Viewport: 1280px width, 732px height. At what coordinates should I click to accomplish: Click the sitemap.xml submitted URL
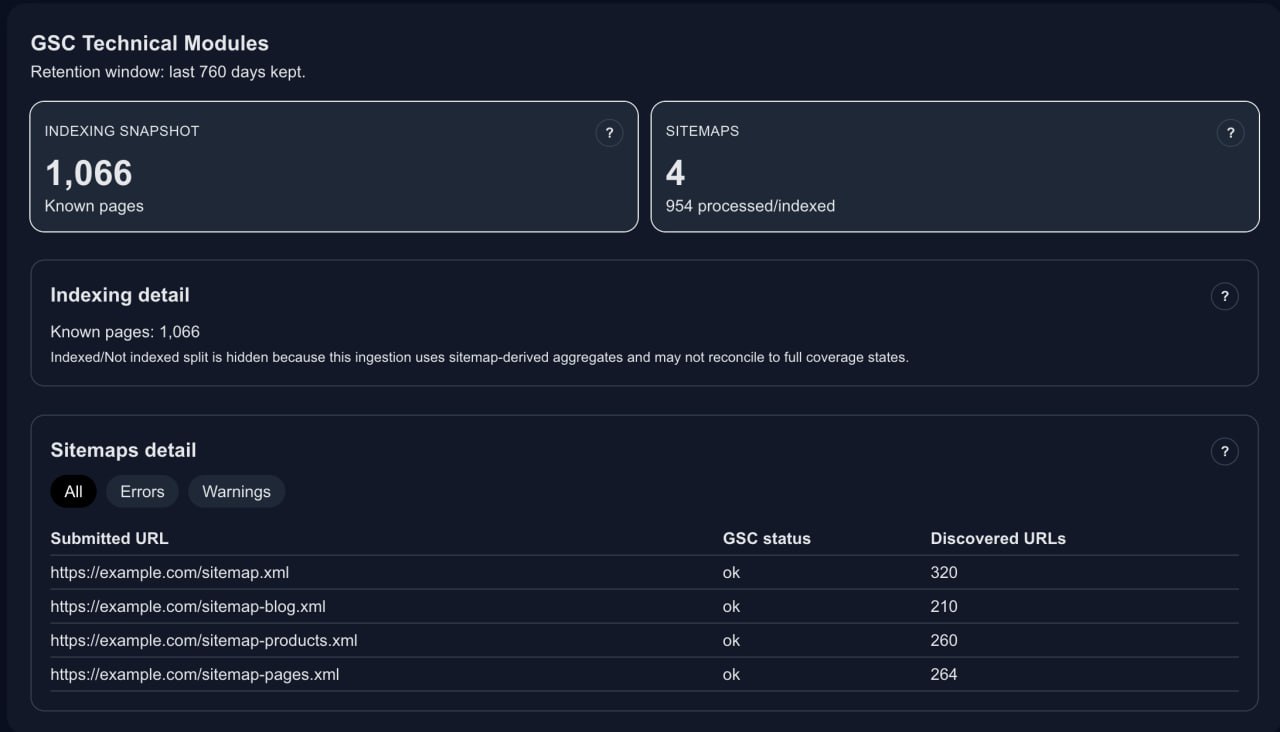point(170,573)
